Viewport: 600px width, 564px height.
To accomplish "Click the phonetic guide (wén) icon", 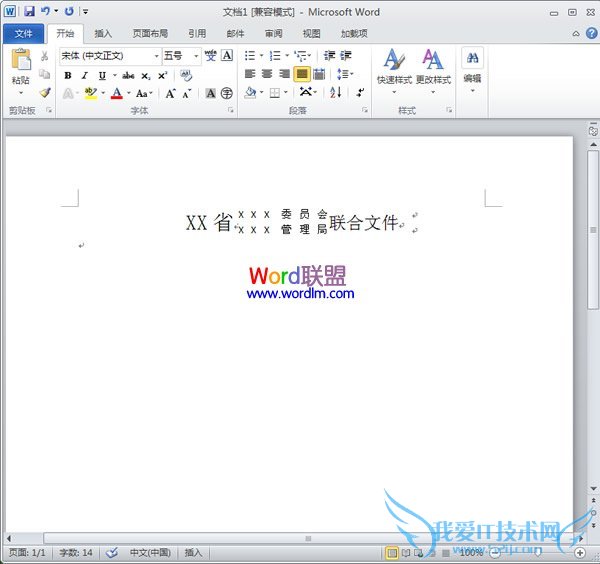I will [x=210, y=56].
